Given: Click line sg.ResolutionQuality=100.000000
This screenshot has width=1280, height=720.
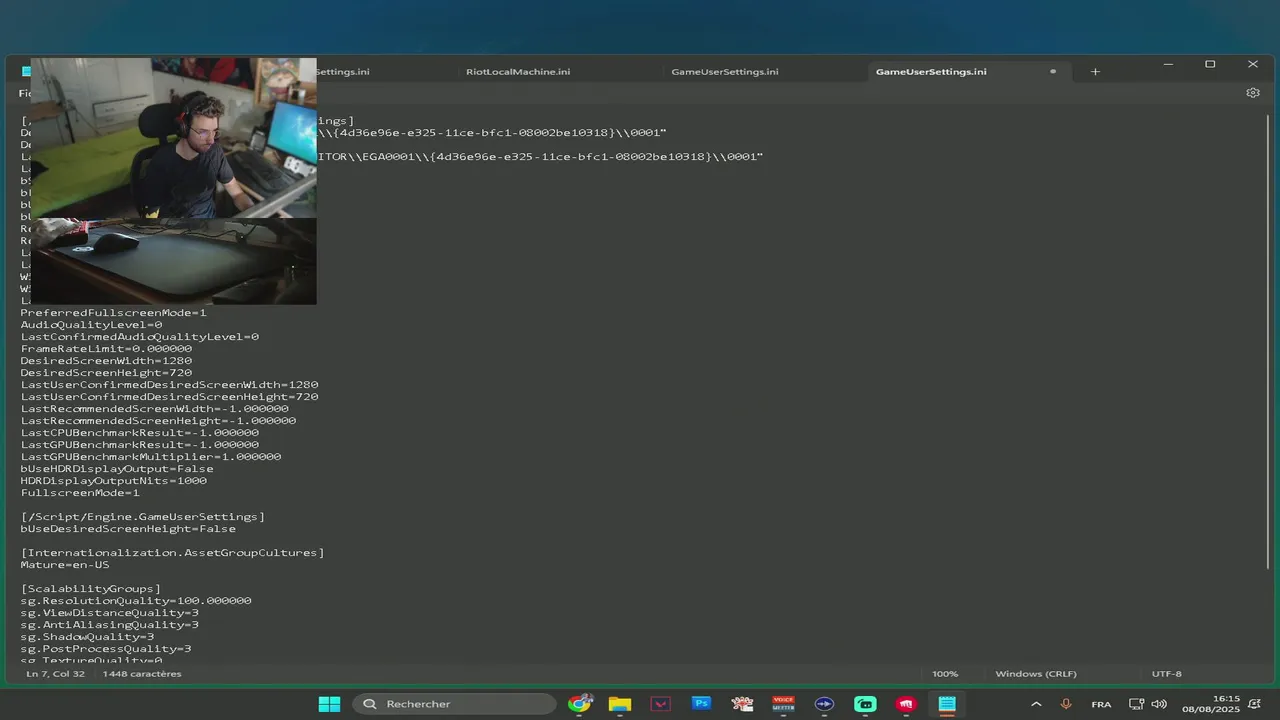Looking at the screenshot, I should [x=136, y=601].
